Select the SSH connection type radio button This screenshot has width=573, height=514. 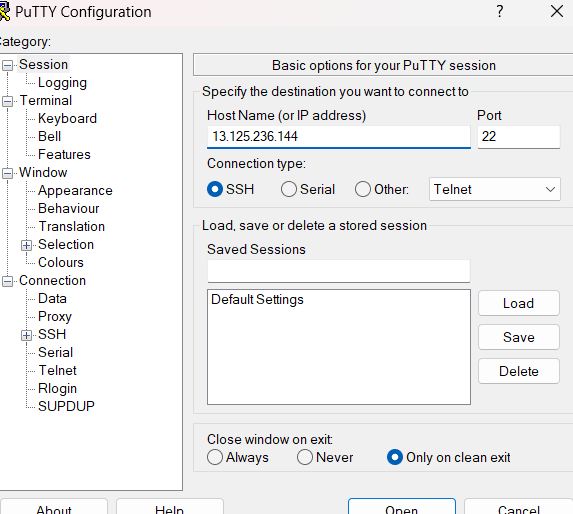(215, 189)
